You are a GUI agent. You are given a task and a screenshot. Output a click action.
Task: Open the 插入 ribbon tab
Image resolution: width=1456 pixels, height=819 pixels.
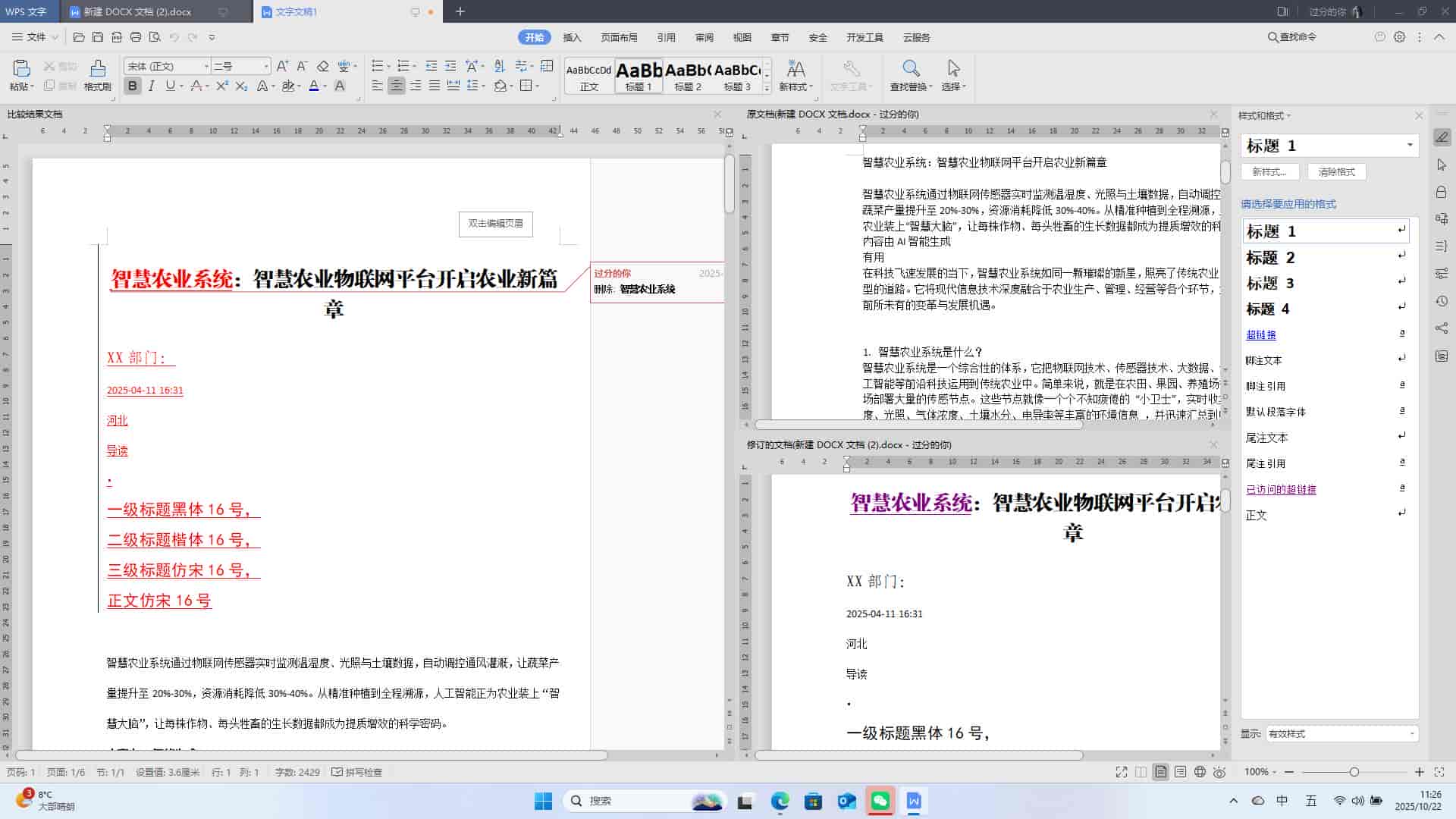(x=572, y=37)
